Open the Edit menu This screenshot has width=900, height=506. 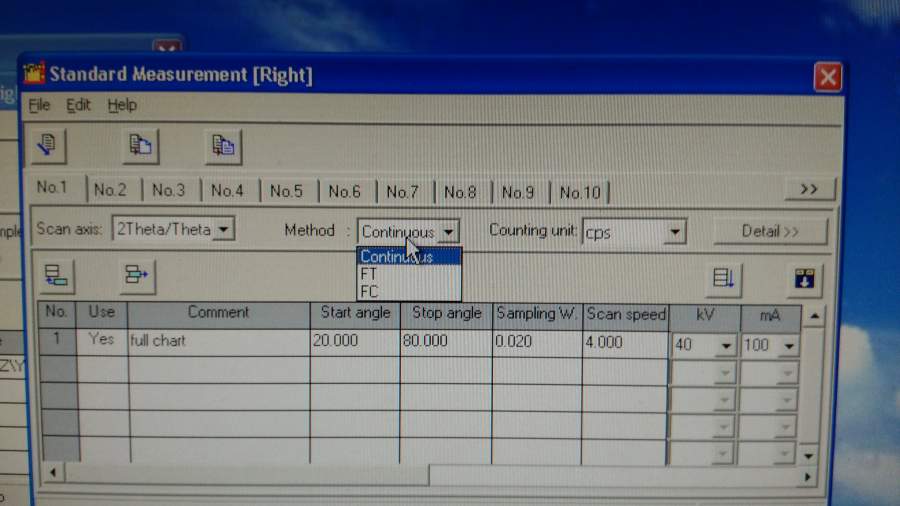tap(78, 105)
